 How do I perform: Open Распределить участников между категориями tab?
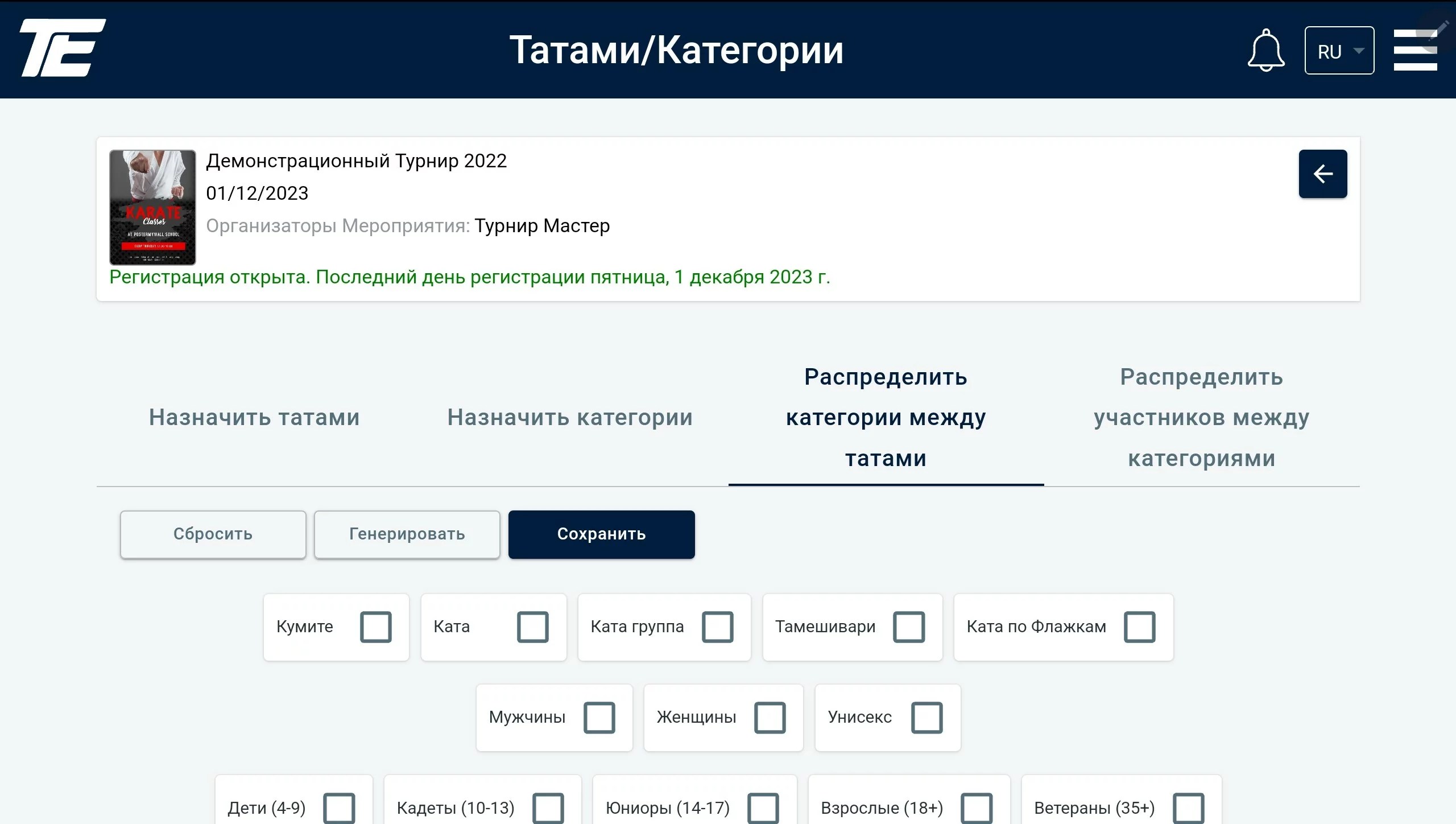pyautogui.click(x=1202, y=417)
